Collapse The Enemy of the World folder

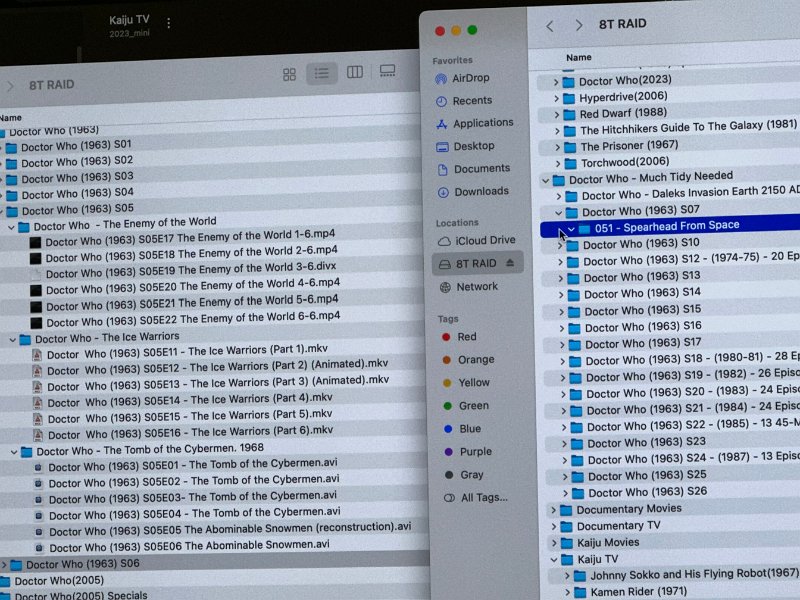tap(11, 228)
